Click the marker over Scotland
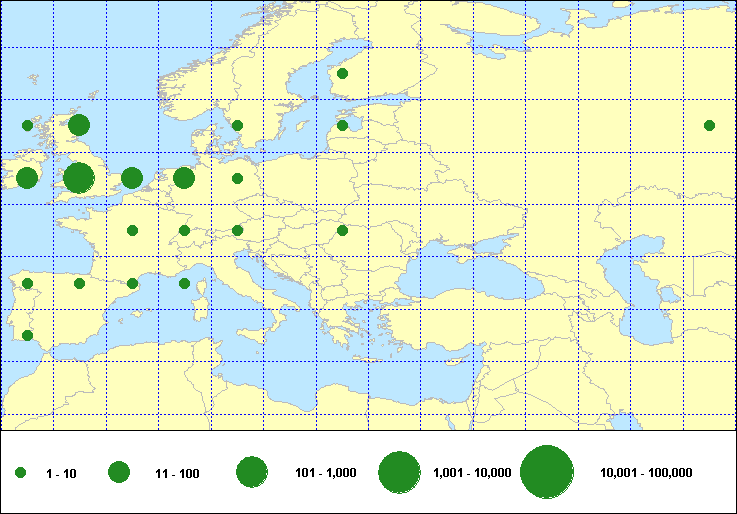Viewport: 737px width, 514px height. pyautogui.click(x=79, y=125)
